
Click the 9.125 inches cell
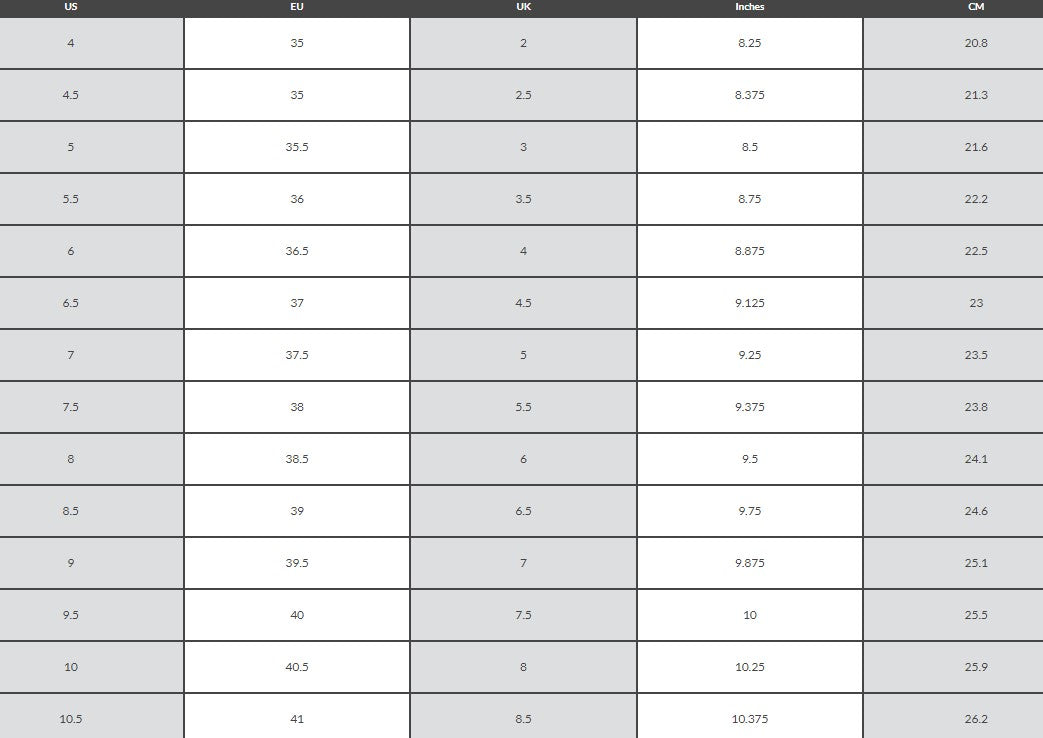tap(750, 303)
